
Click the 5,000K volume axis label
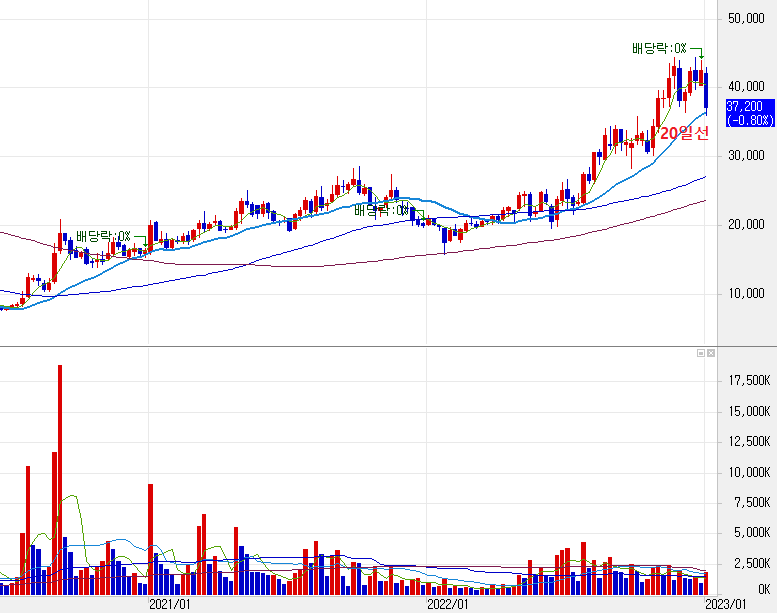[752, 533]
